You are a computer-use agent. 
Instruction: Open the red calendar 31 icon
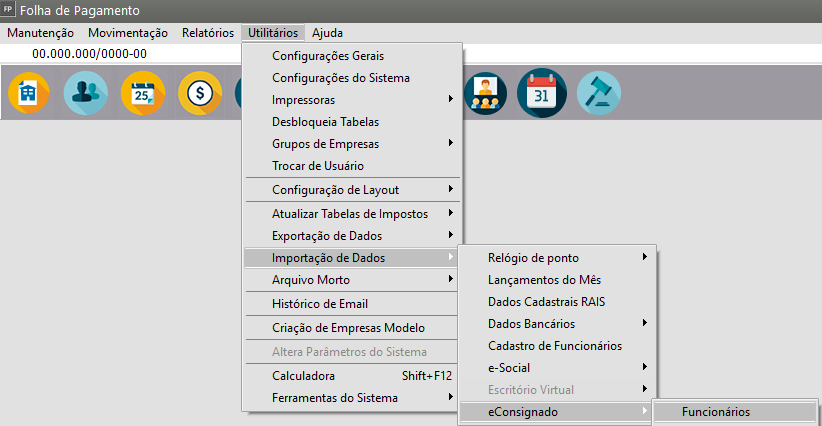(x=541, y=94)
